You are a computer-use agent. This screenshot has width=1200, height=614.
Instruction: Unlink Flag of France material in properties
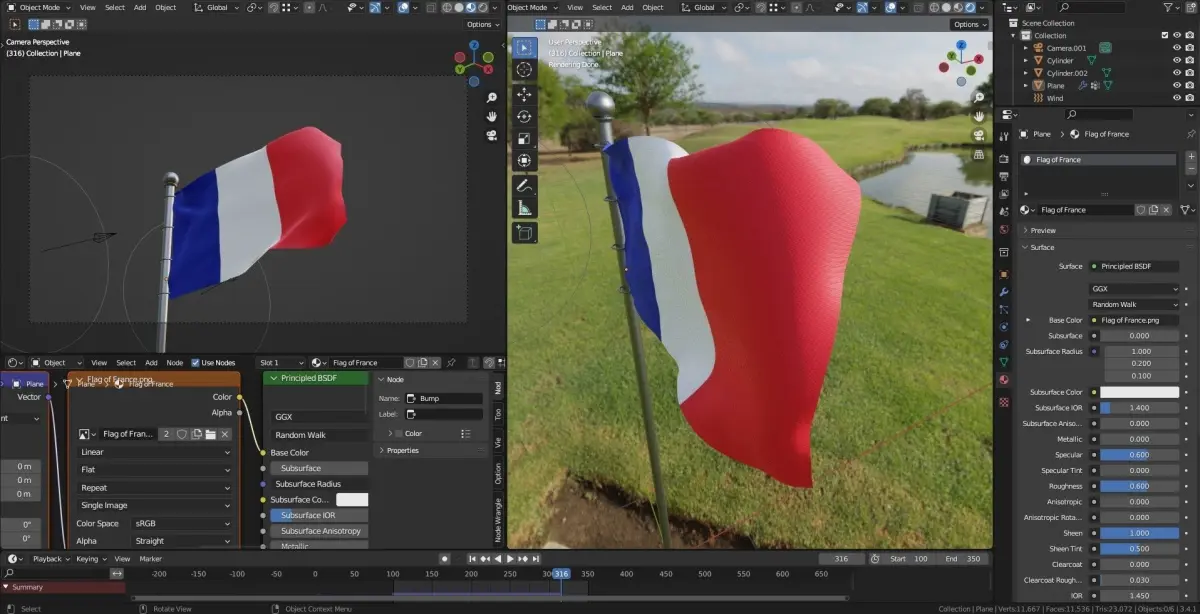coord(1167,210)
